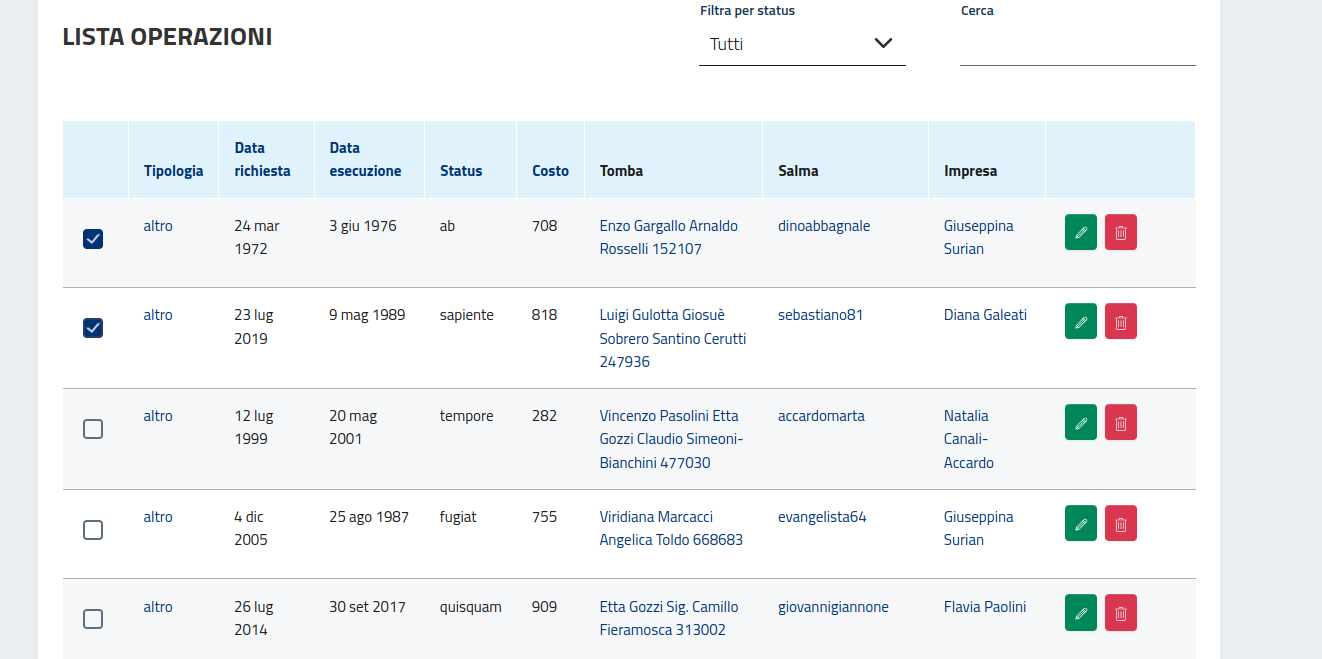This screenshot has width=1322, height=659.
Task: Delete the operation costing 909
Action: pyautogui.click(x=1120, y=612)
